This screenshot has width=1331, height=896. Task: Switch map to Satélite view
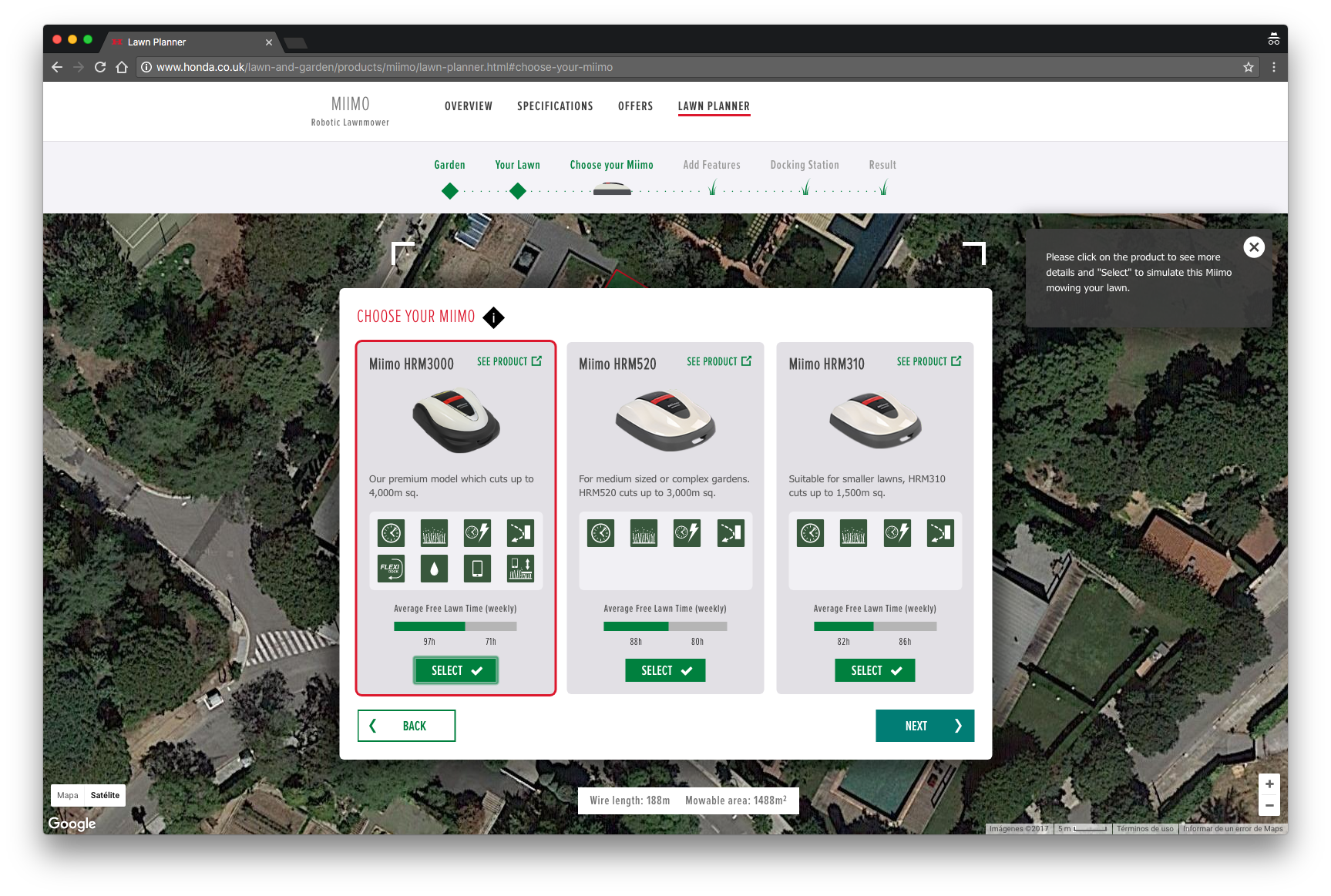(x=105, y=795)
